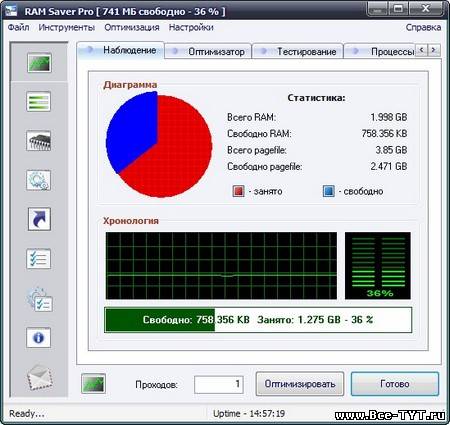450x425 pixels.
Task: Switch to the Оптимизатор tab
Action: click(x=208, y=52)
